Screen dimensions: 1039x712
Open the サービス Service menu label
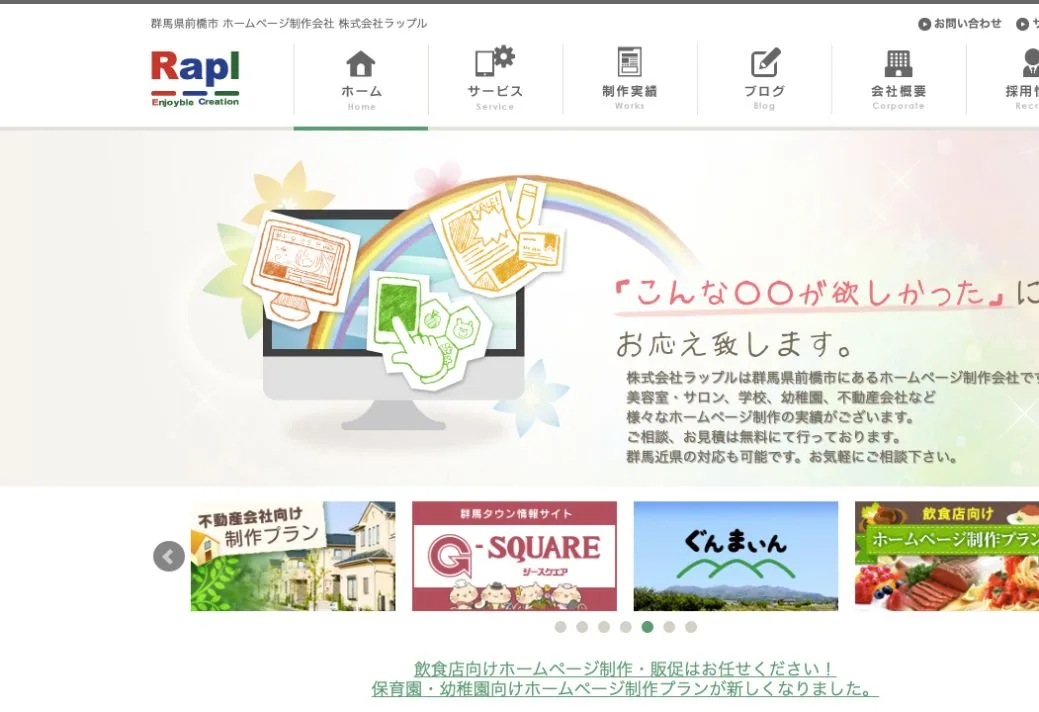point(495,97)
